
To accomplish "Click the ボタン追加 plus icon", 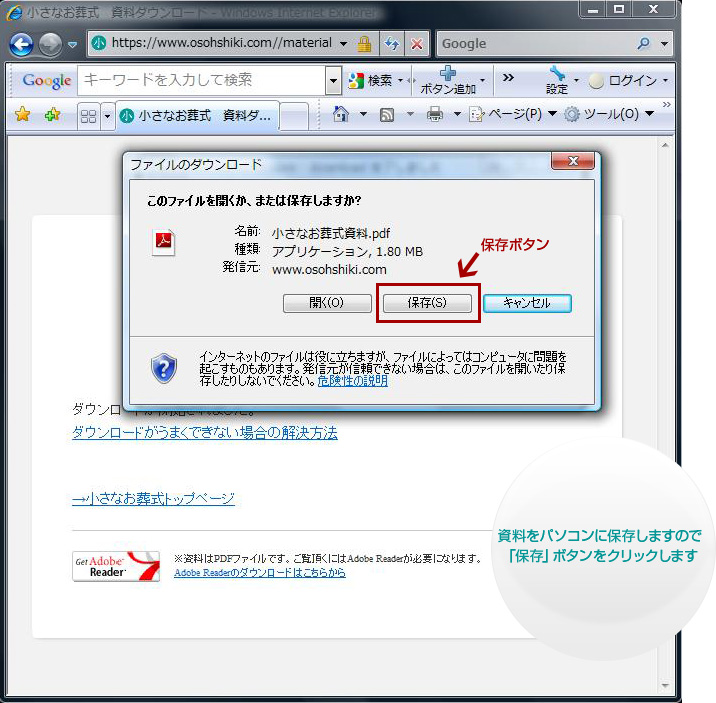I will click(x=448, y=73).
